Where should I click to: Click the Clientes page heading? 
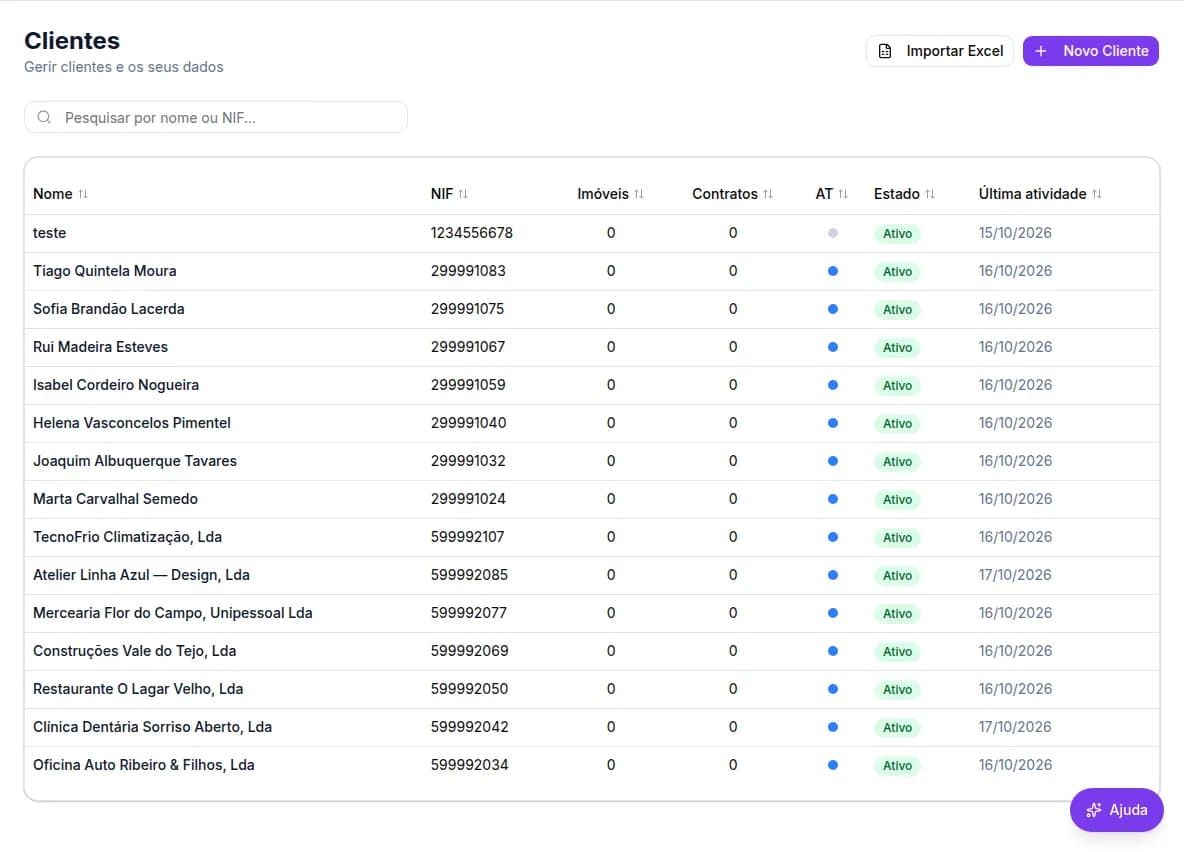72,41
